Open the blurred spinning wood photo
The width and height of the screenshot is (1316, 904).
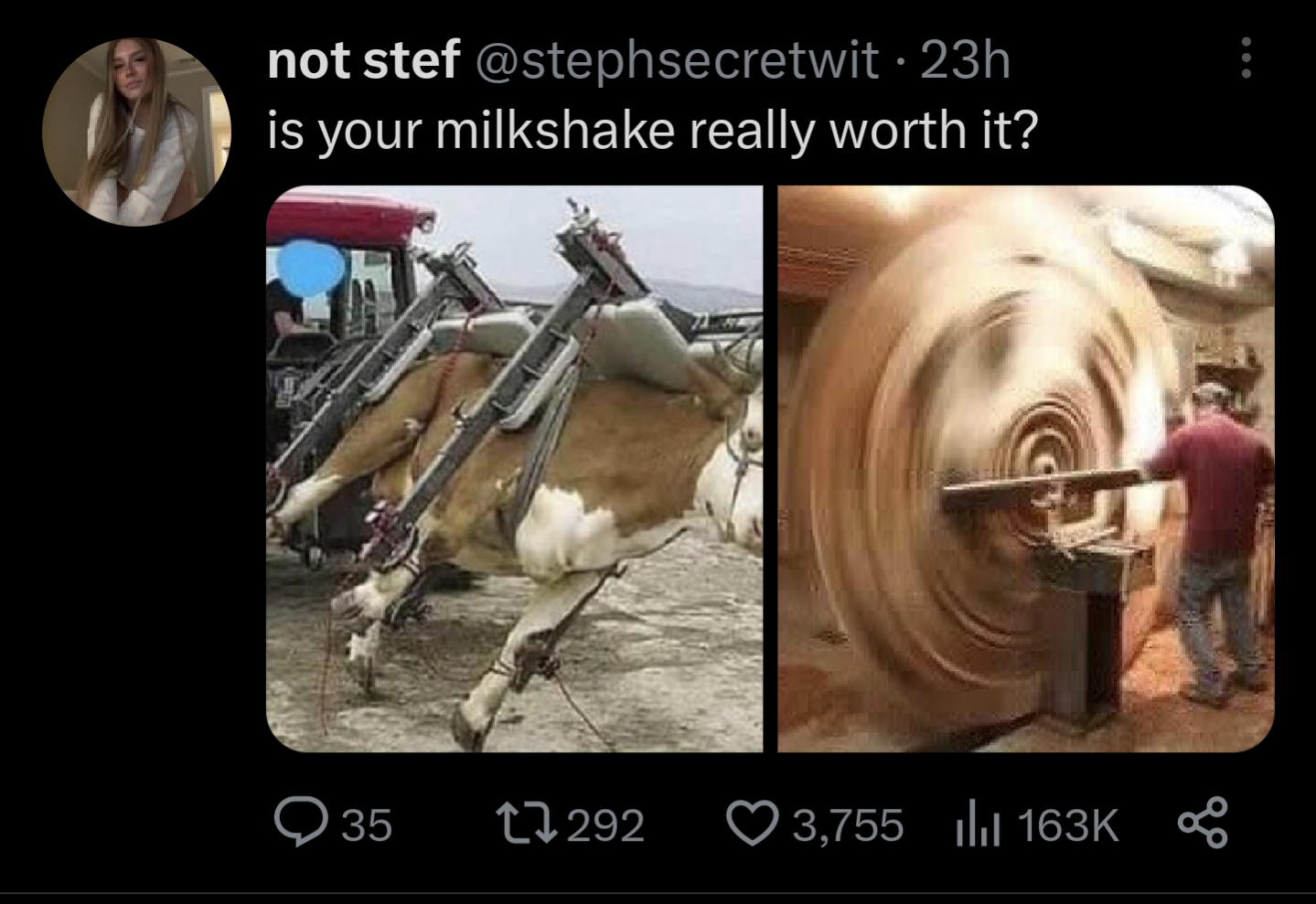1026,469
